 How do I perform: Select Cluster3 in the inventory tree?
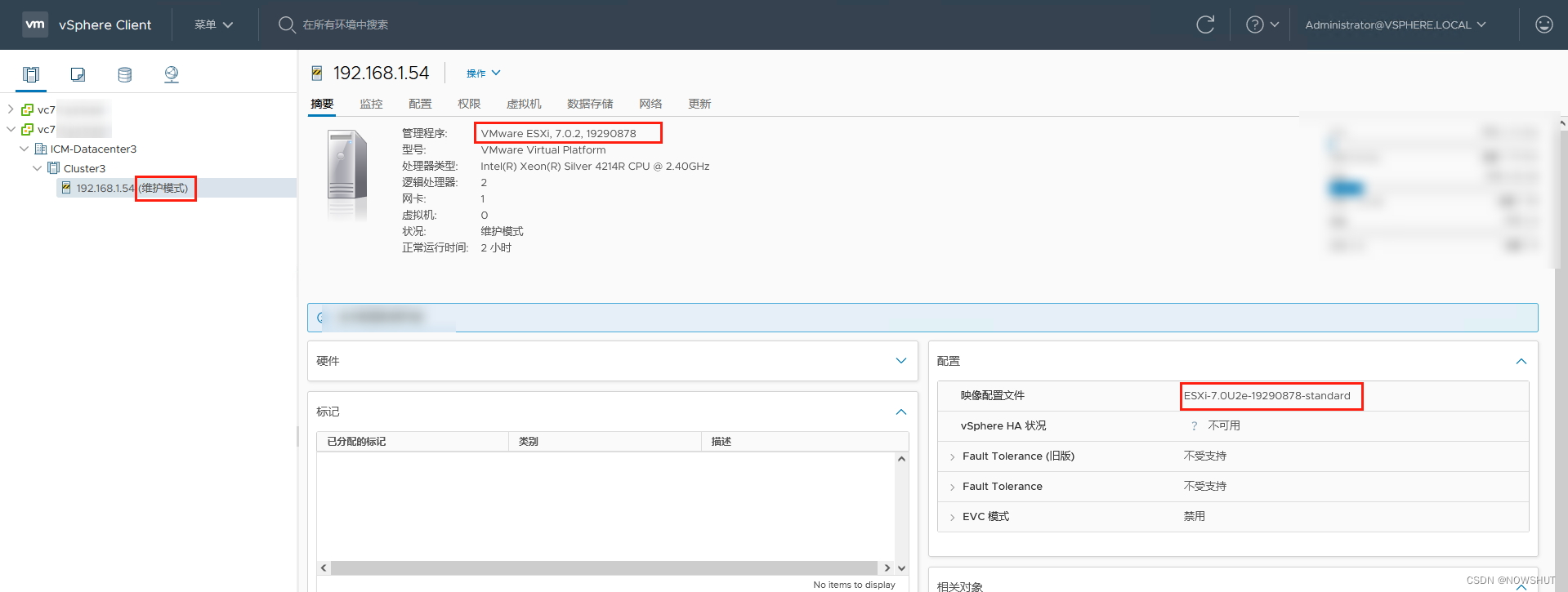pos(84,168)
